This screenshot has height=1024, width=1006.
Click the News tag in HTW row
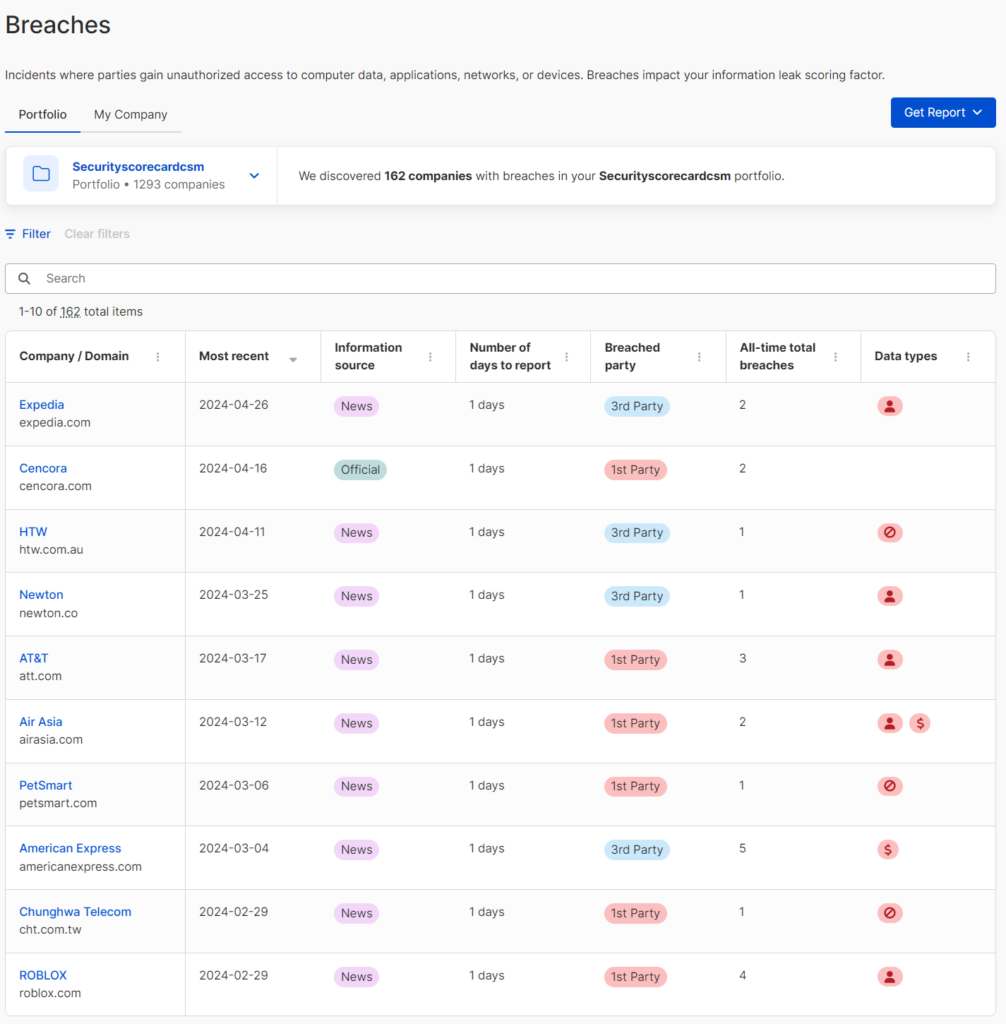tap(357, 533)
